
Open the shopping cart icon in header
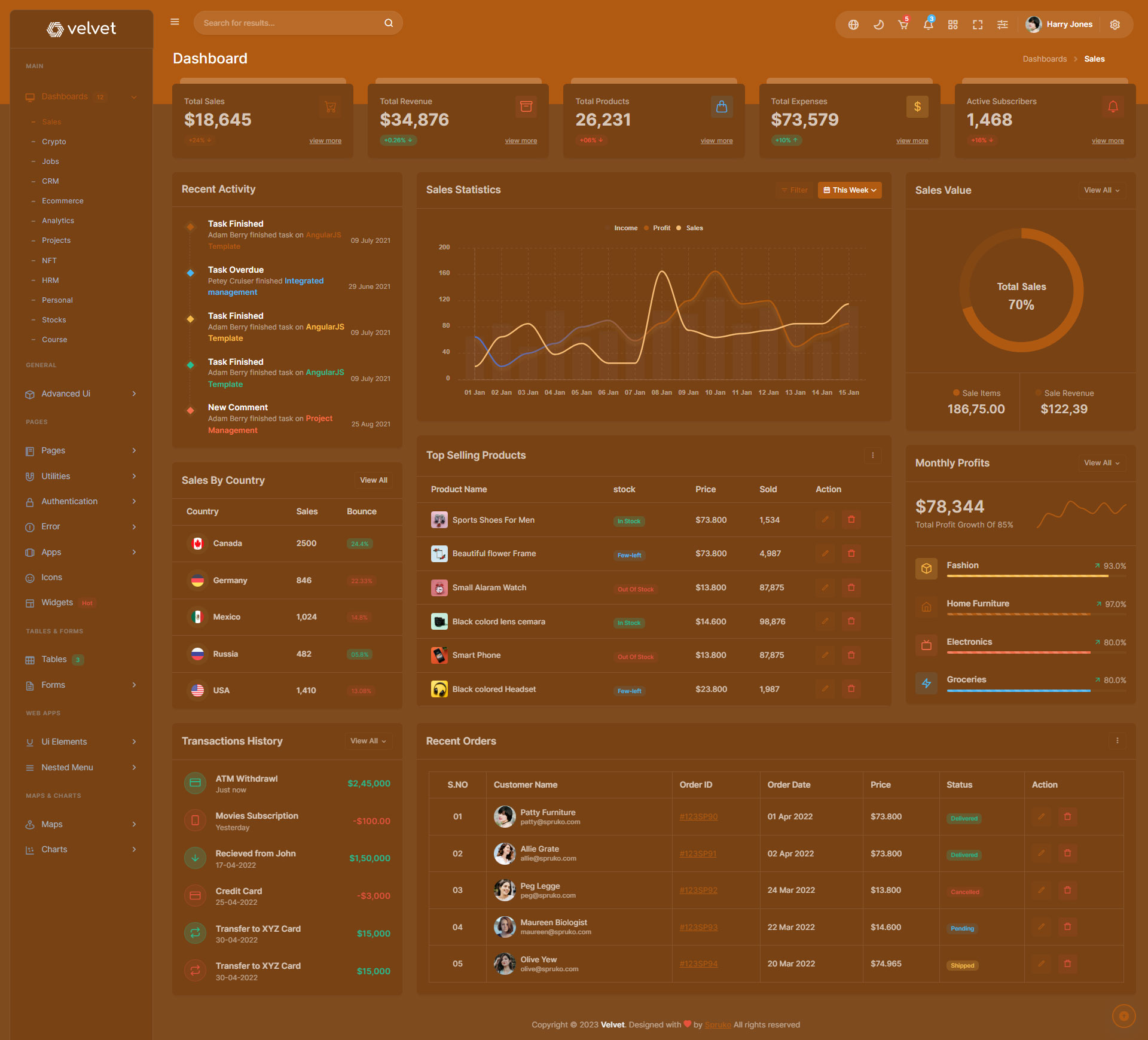(903, 25)
